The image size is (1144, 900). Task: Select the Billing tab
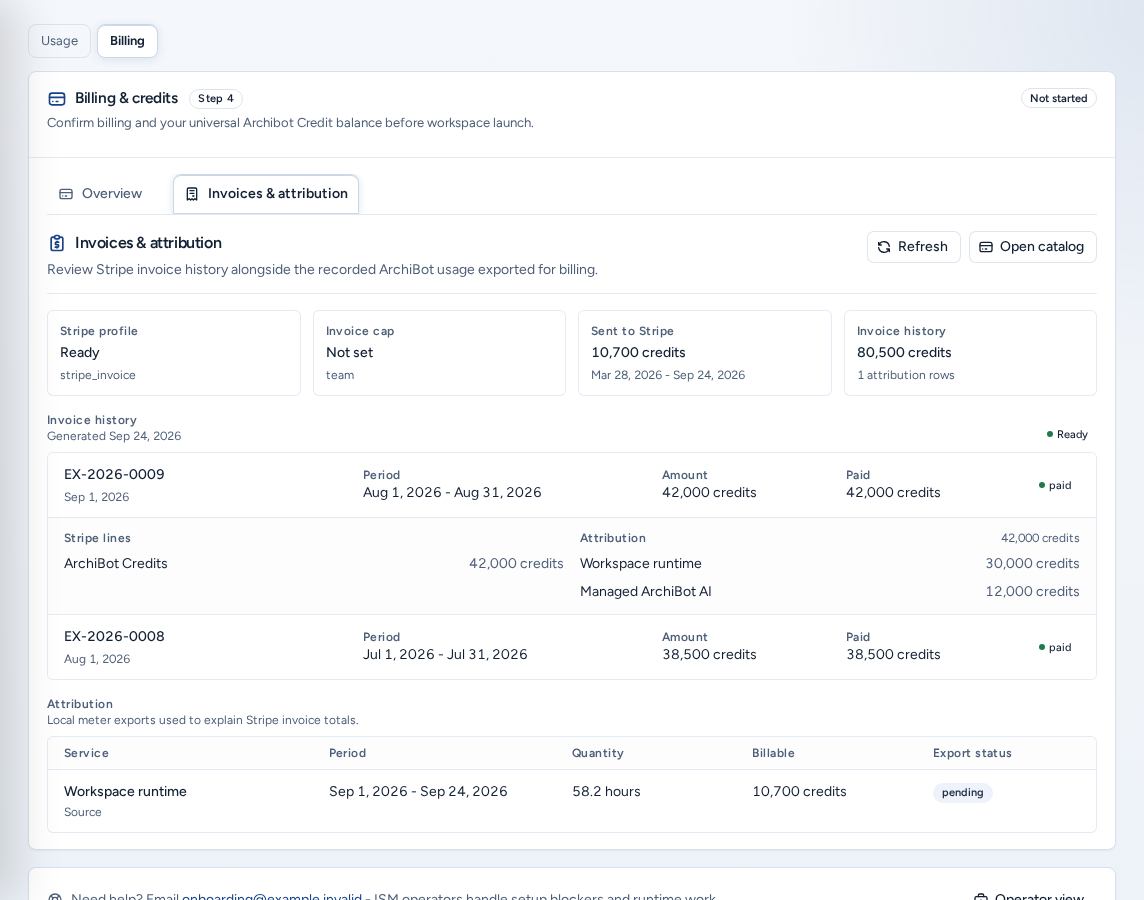(127, 41)
